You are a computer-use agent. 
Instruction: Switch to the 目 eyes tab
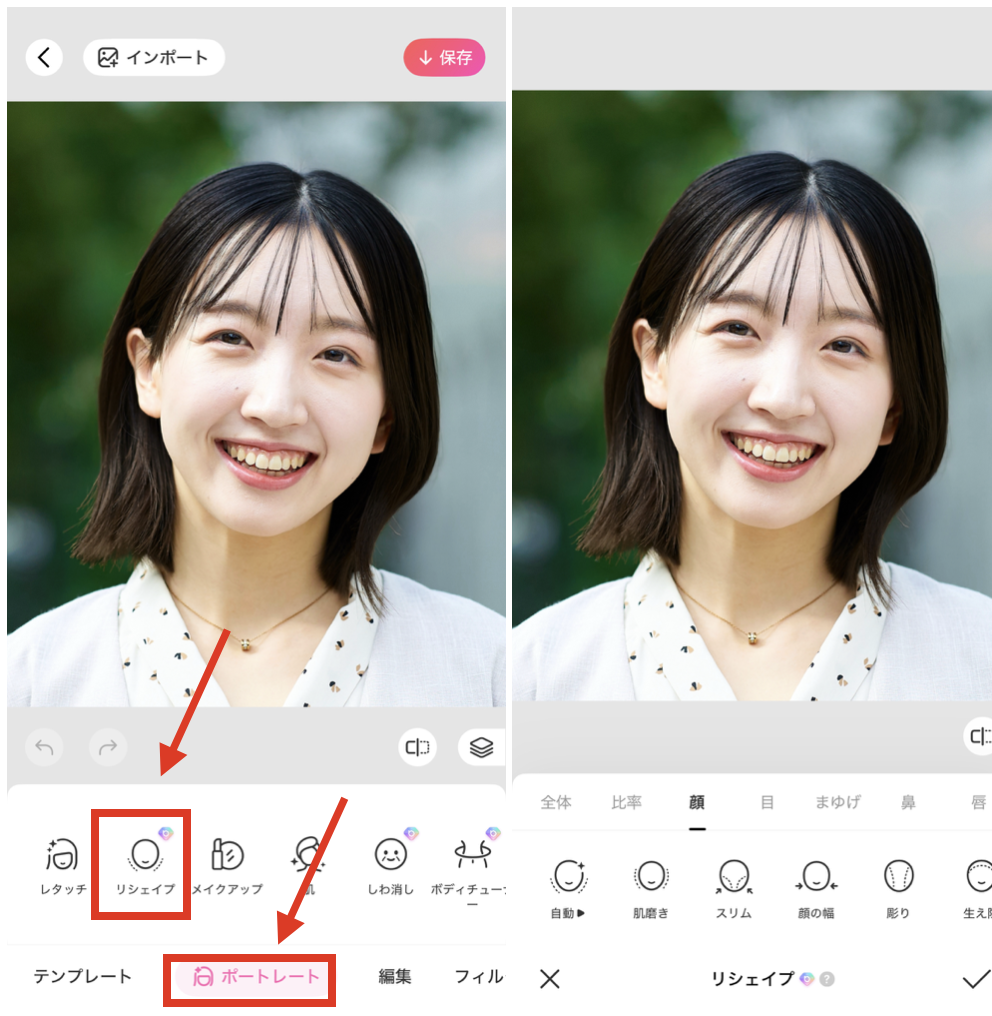(x=768, y=801)
